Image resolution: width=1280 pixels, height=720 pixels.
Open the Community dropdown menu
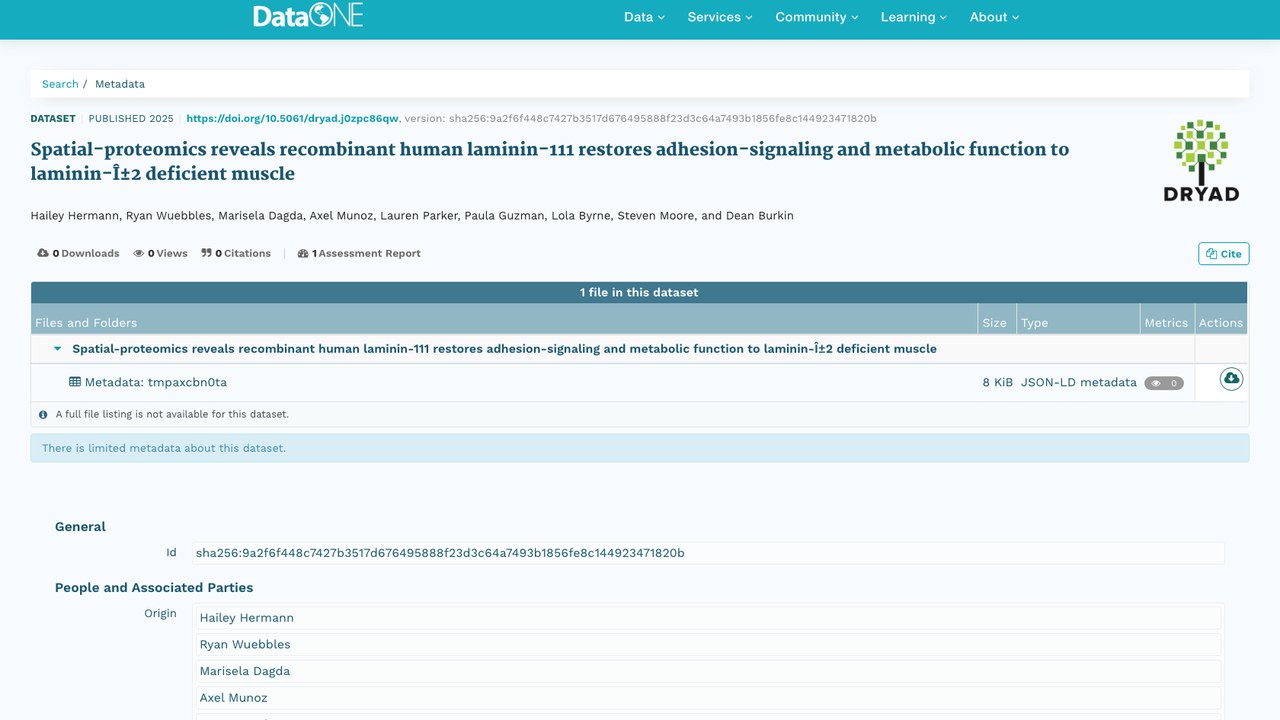(x=817, y=17)
